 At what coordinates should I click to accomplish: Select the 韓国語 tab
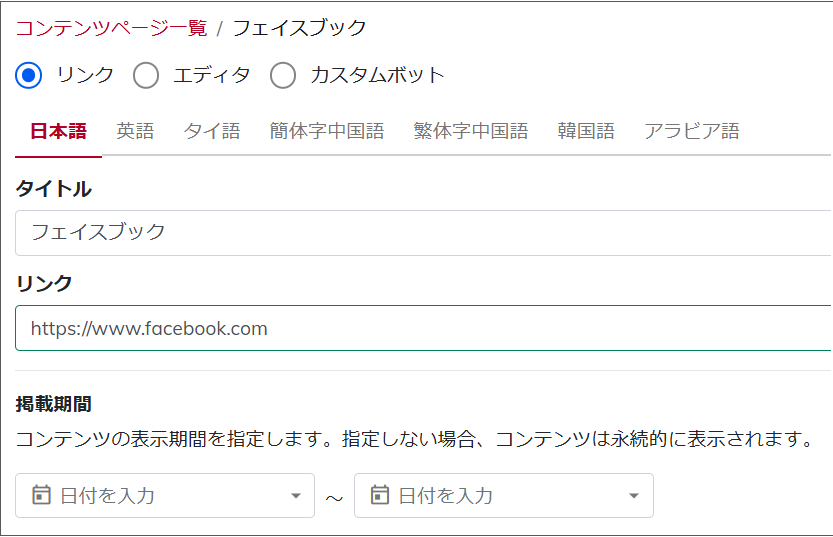pyautogui.click(x=586, y=131)
